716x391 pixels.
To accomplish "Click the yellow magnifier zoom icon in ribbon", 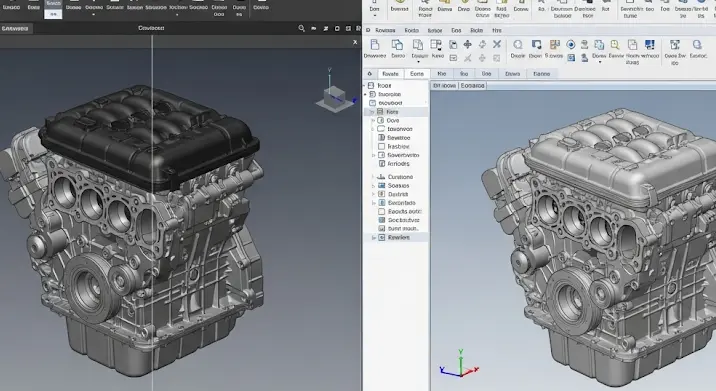I will pos(615,44).
